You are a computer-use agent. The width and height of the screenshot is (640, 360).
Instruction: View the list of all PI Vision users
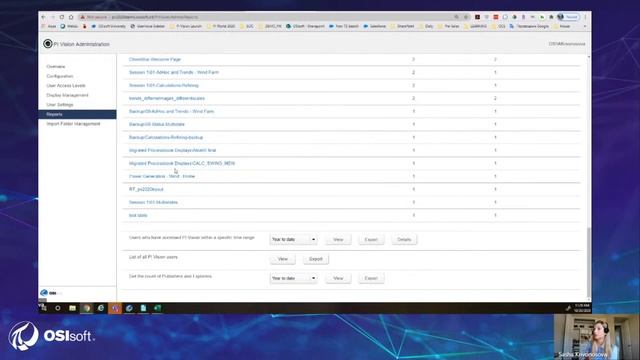point(282,259)
